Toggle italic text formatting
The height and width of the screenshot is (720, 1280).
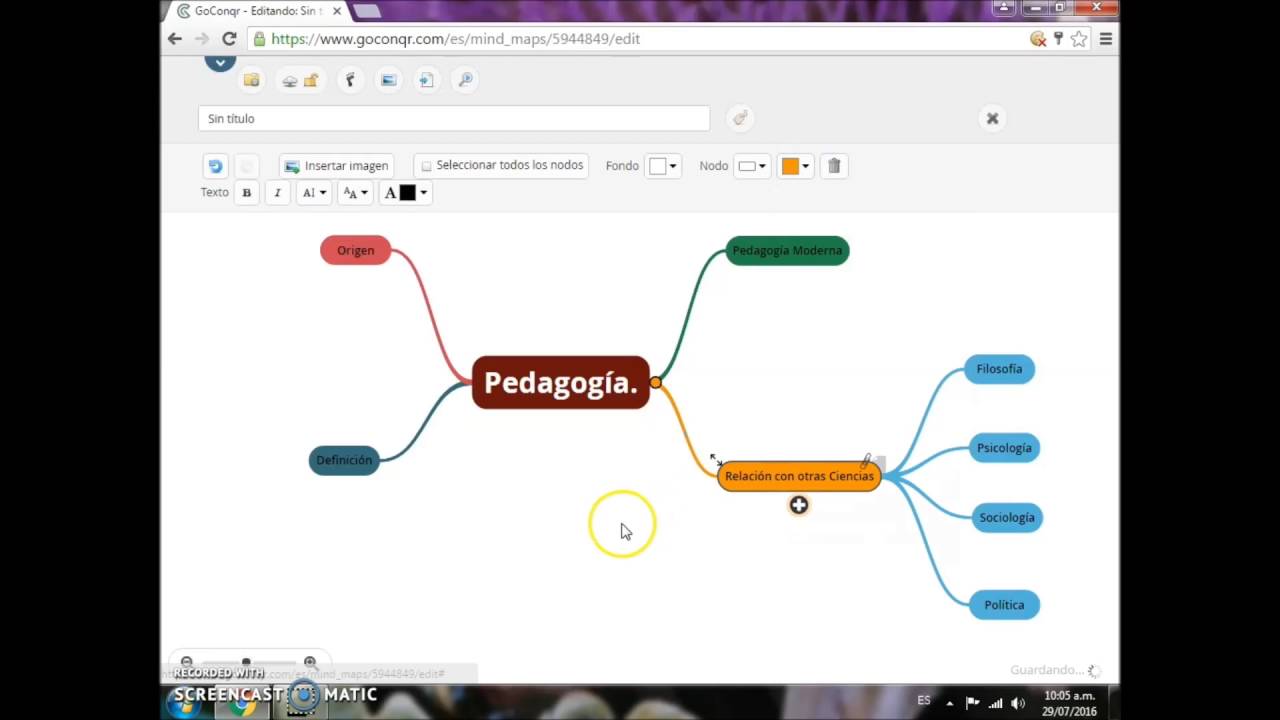277,193
